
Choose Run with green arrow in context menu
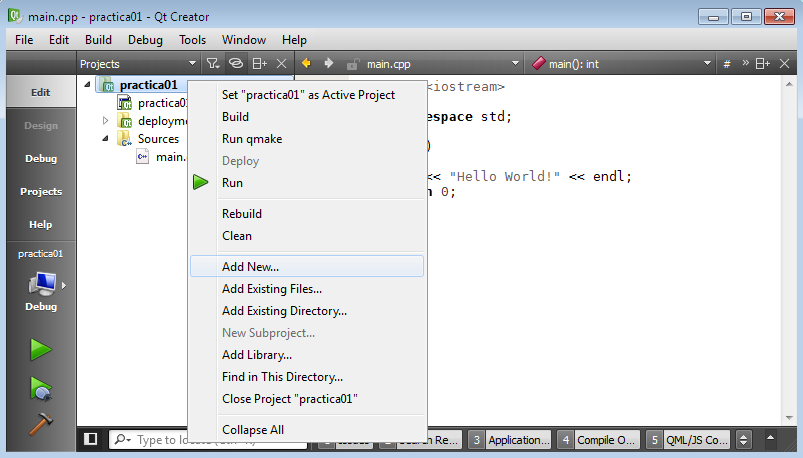point(307,183)
